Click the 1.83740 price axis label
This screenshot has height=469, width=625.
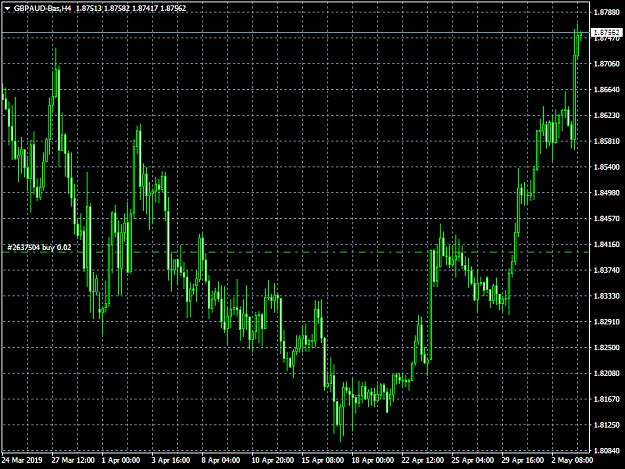click(x=607, y=270)
